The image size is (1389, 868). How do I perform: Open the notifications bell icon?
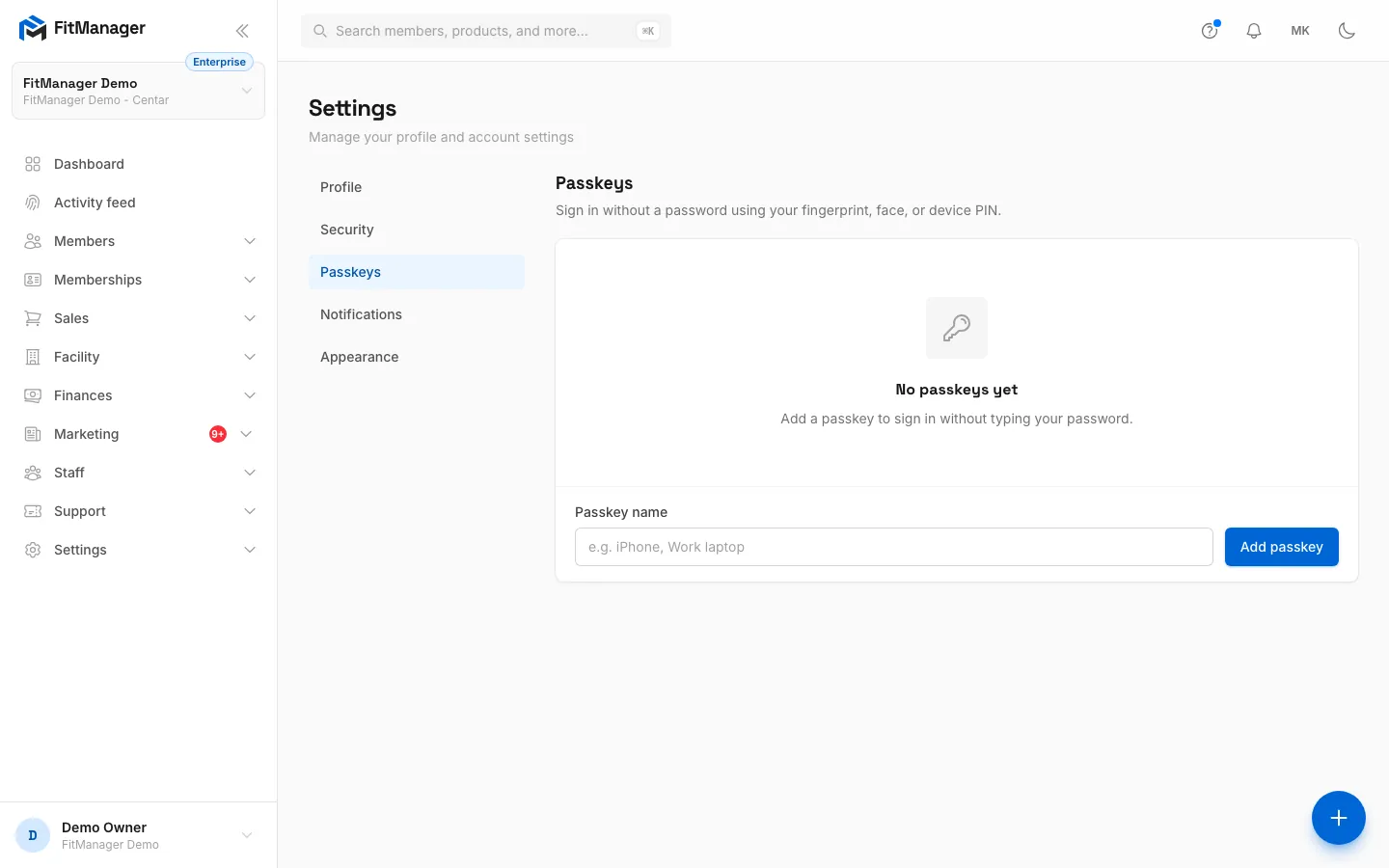point(1254,31)
